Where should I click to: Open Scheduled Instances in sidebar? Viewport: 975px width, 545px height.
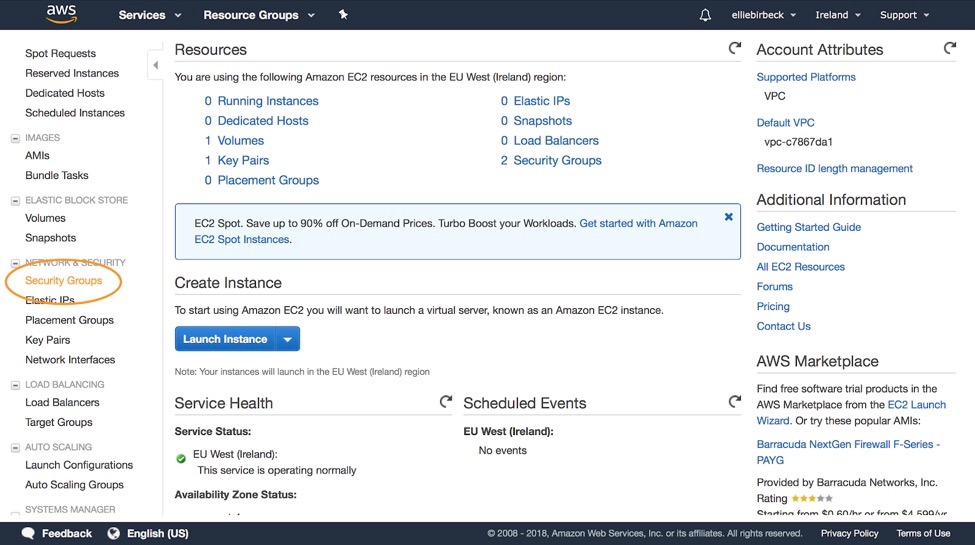pos(75,113)
